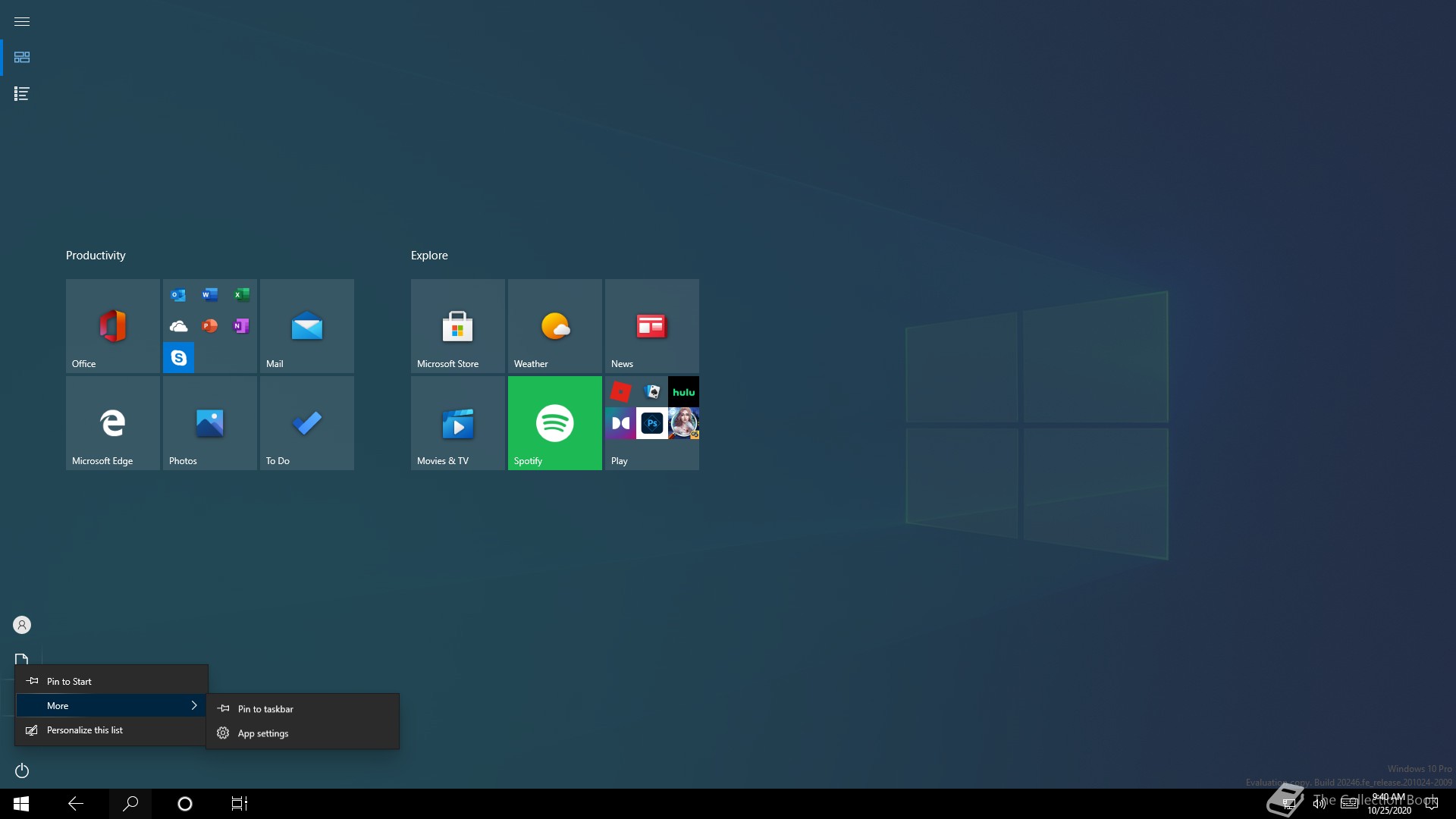
Task: Switch to Pinned tiles view
Action: (x=22, y=58)
